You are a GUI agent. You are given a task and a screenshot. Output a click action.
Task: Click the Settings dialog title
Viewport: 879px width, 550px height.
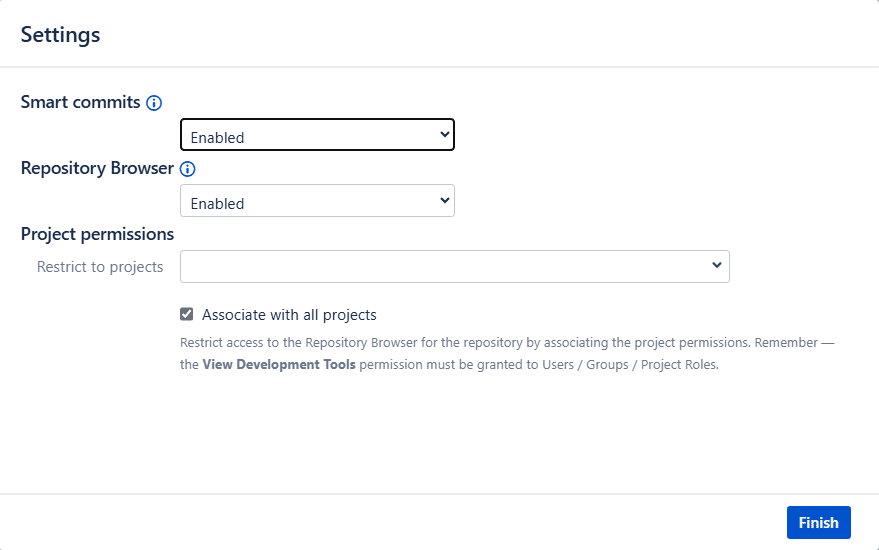60,35
